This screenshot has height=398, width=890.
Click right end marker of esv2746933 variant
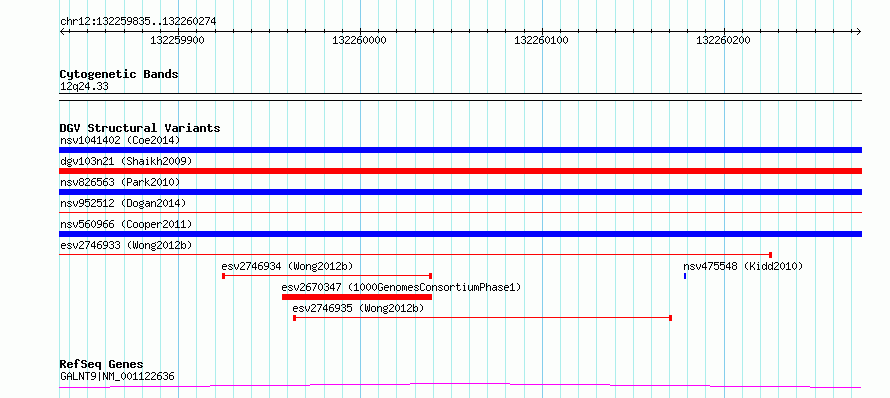pos(770,255)
